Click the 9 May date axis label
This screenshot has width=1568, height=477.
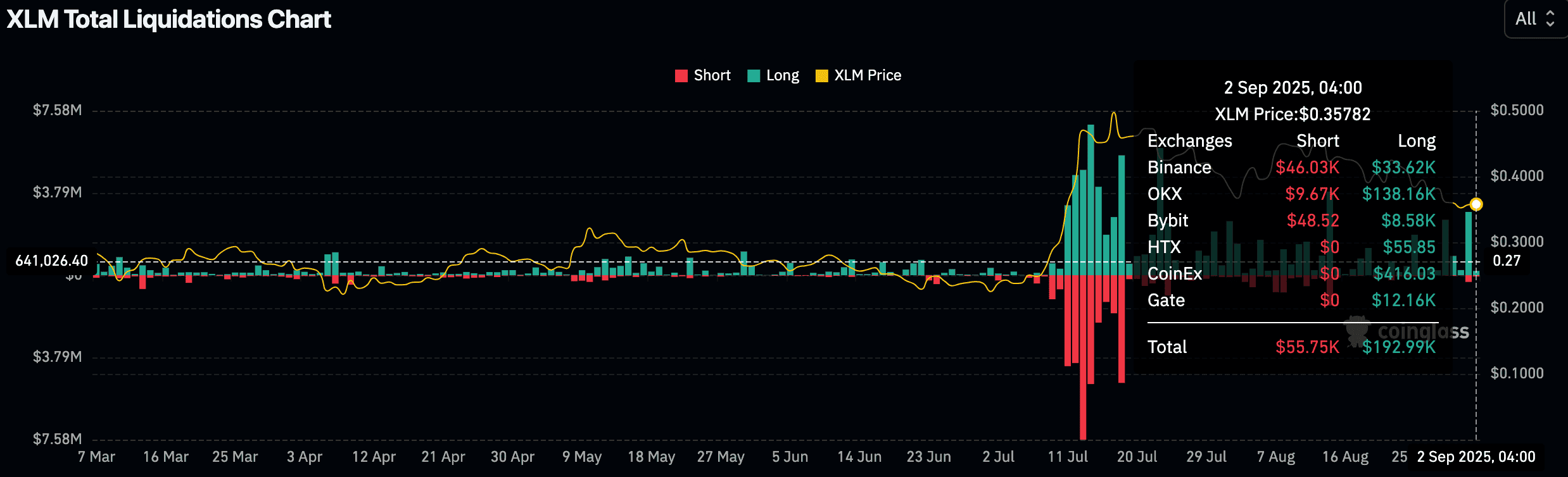tap(582, 457)
